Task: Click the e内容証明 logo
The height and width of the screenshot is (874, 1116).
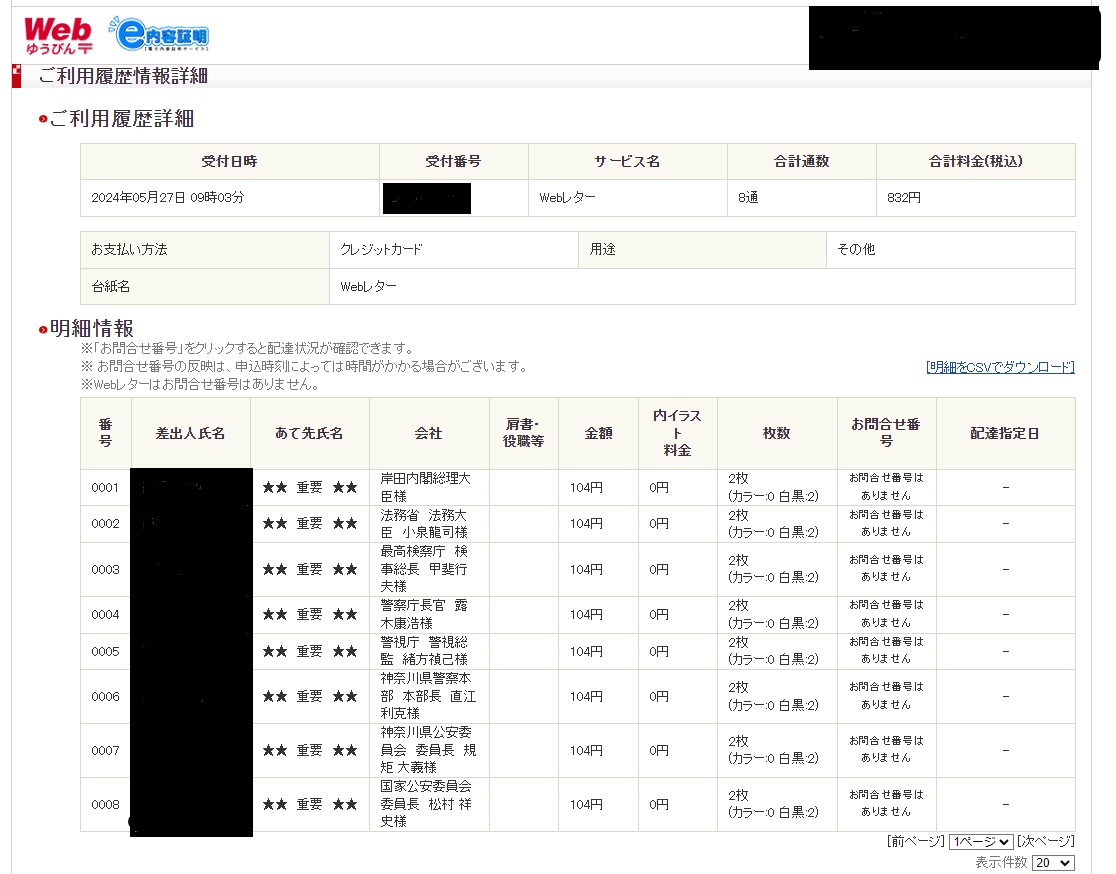Action: point(161,36)
